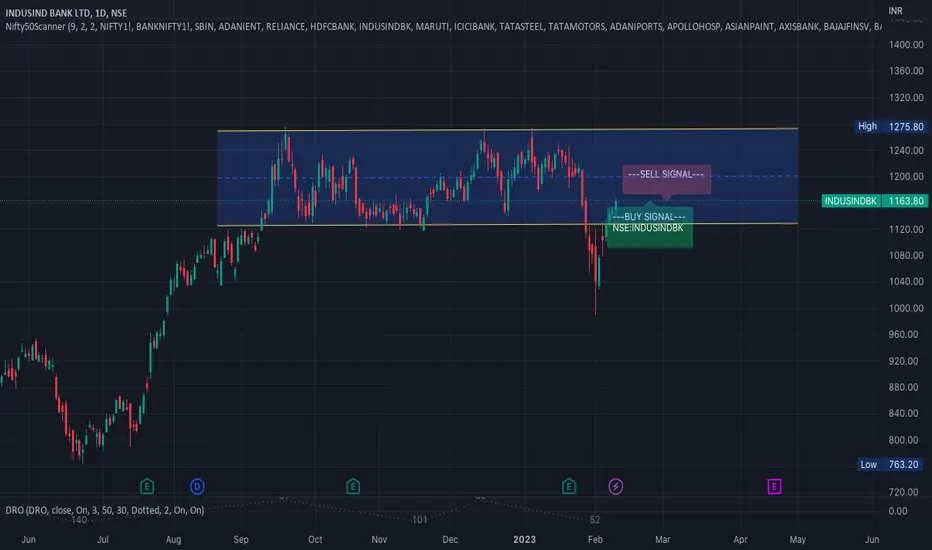Click the Apr time axis label
Viewport: 932px width, 550px height.
(740, 539)
